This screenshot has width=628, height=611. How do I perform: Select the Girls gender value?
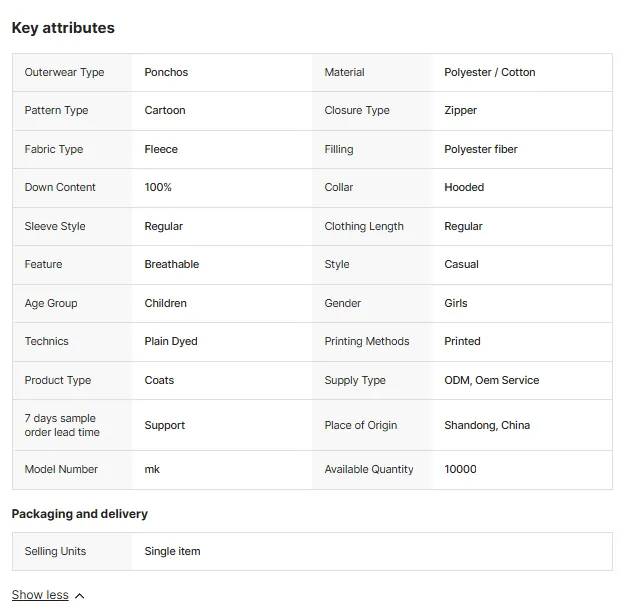456,303
